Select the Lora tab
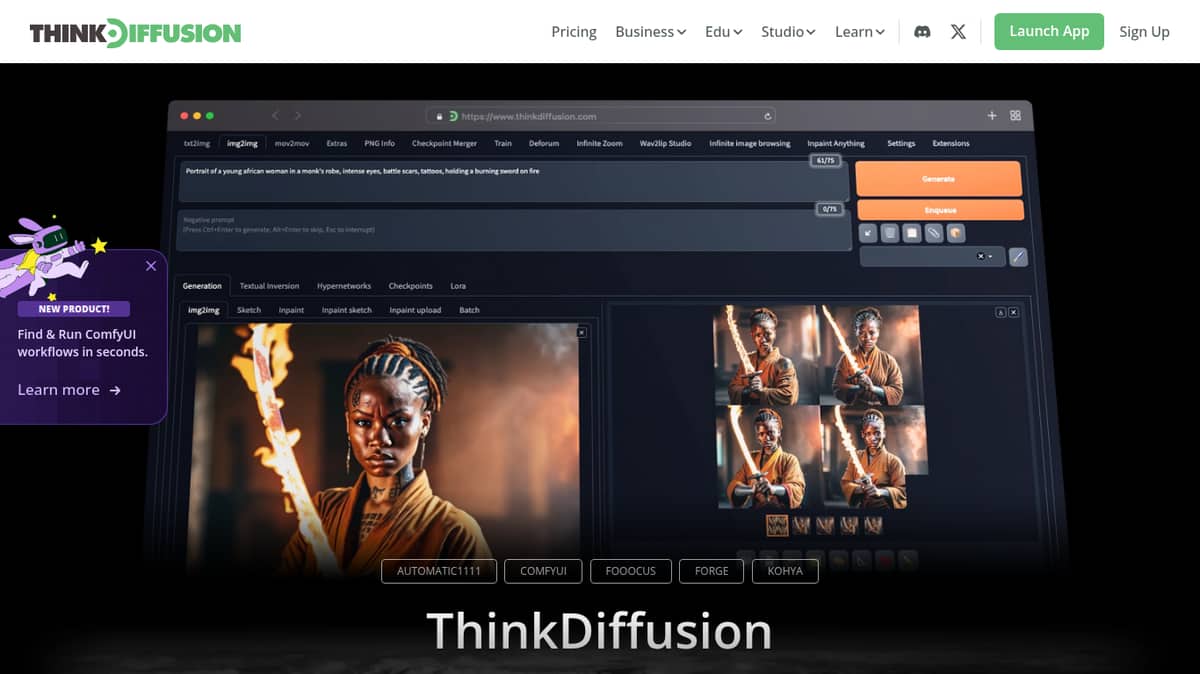The image size is (1200, 674). 458,286
